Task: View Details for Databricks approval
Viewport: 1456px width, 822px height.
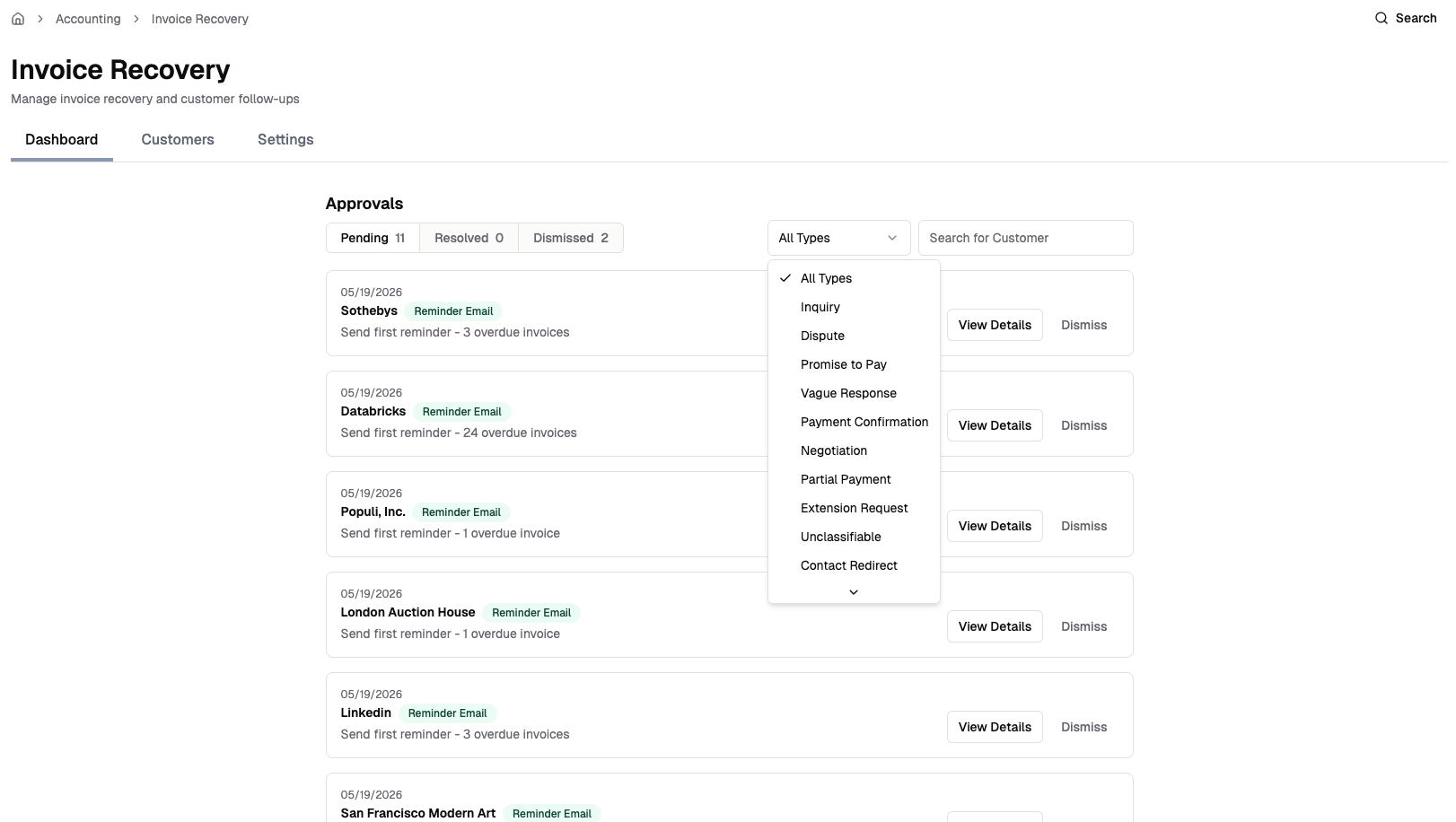Action: [x=995, y=425]
